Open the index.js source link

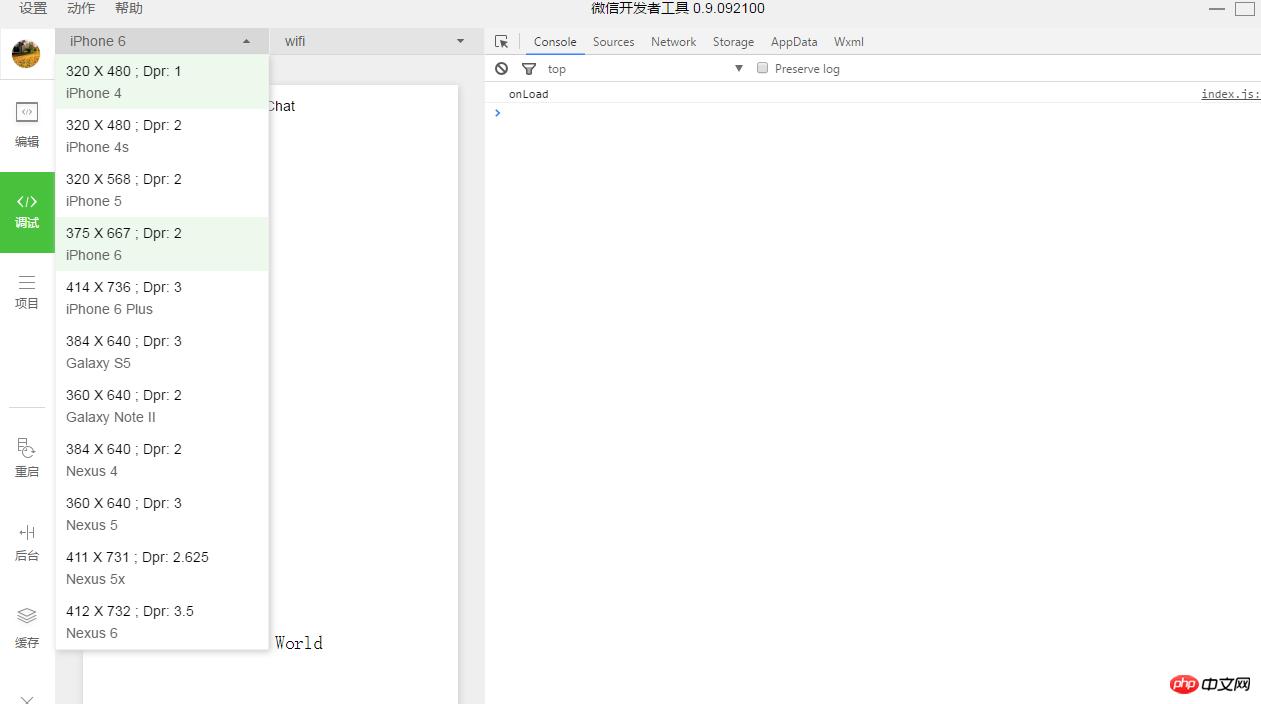tap(1230, 94)
